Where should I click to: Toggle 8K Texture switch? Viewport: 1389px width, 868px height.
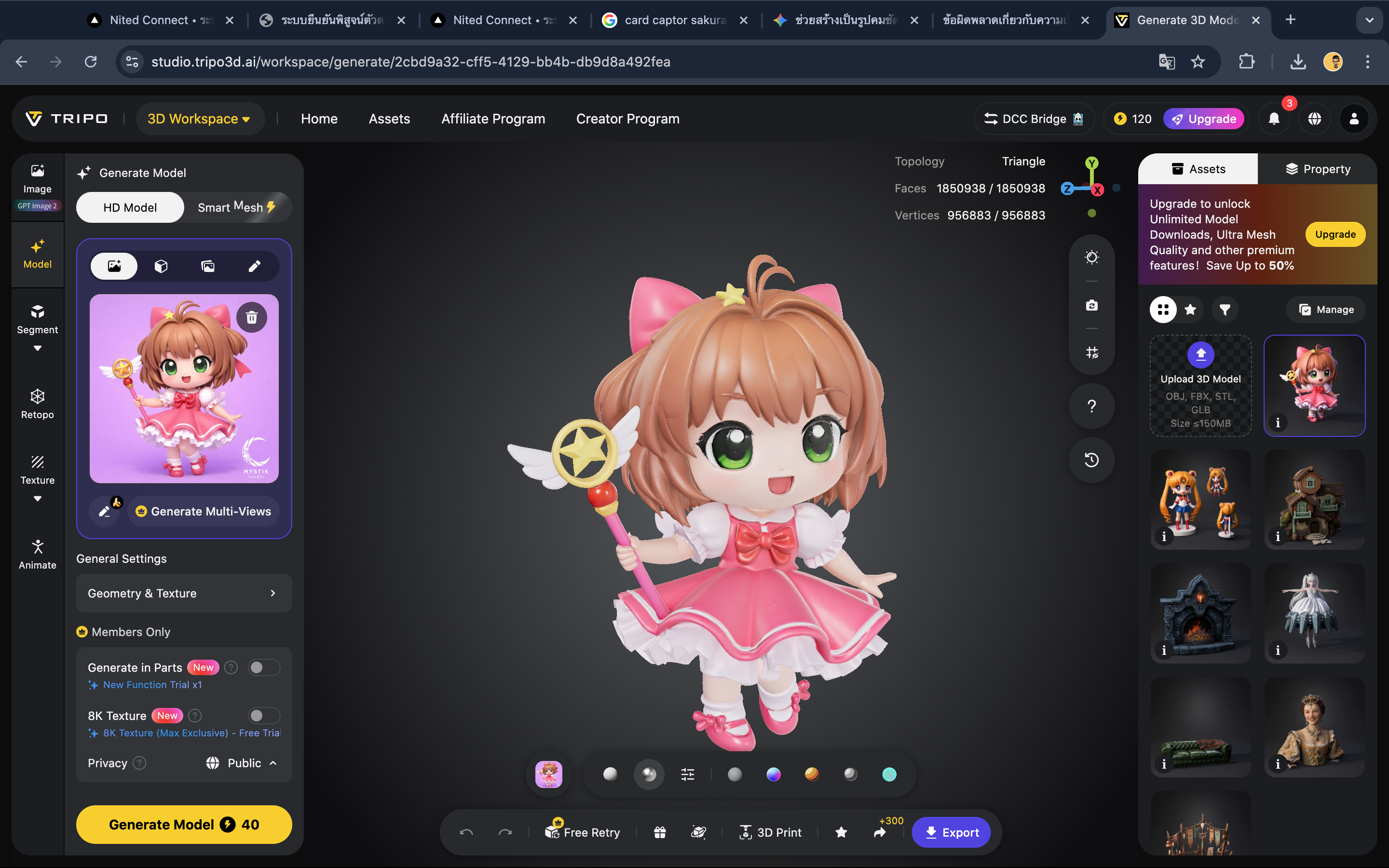pyautogui.click(x=264, y=715)
